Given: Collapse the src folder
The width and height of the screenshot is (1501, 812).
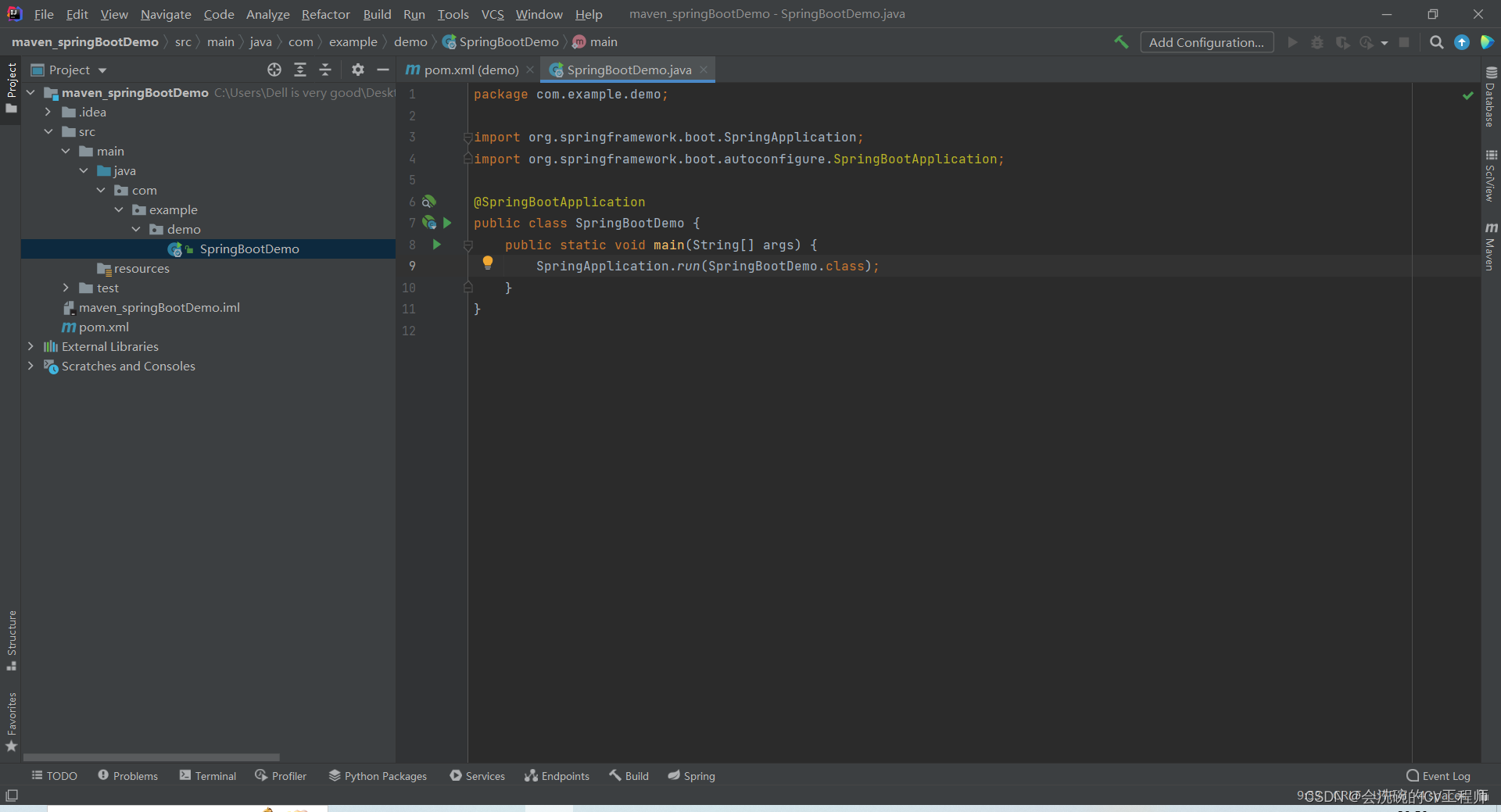Looking at the screenshot, I should pos(48,132).
